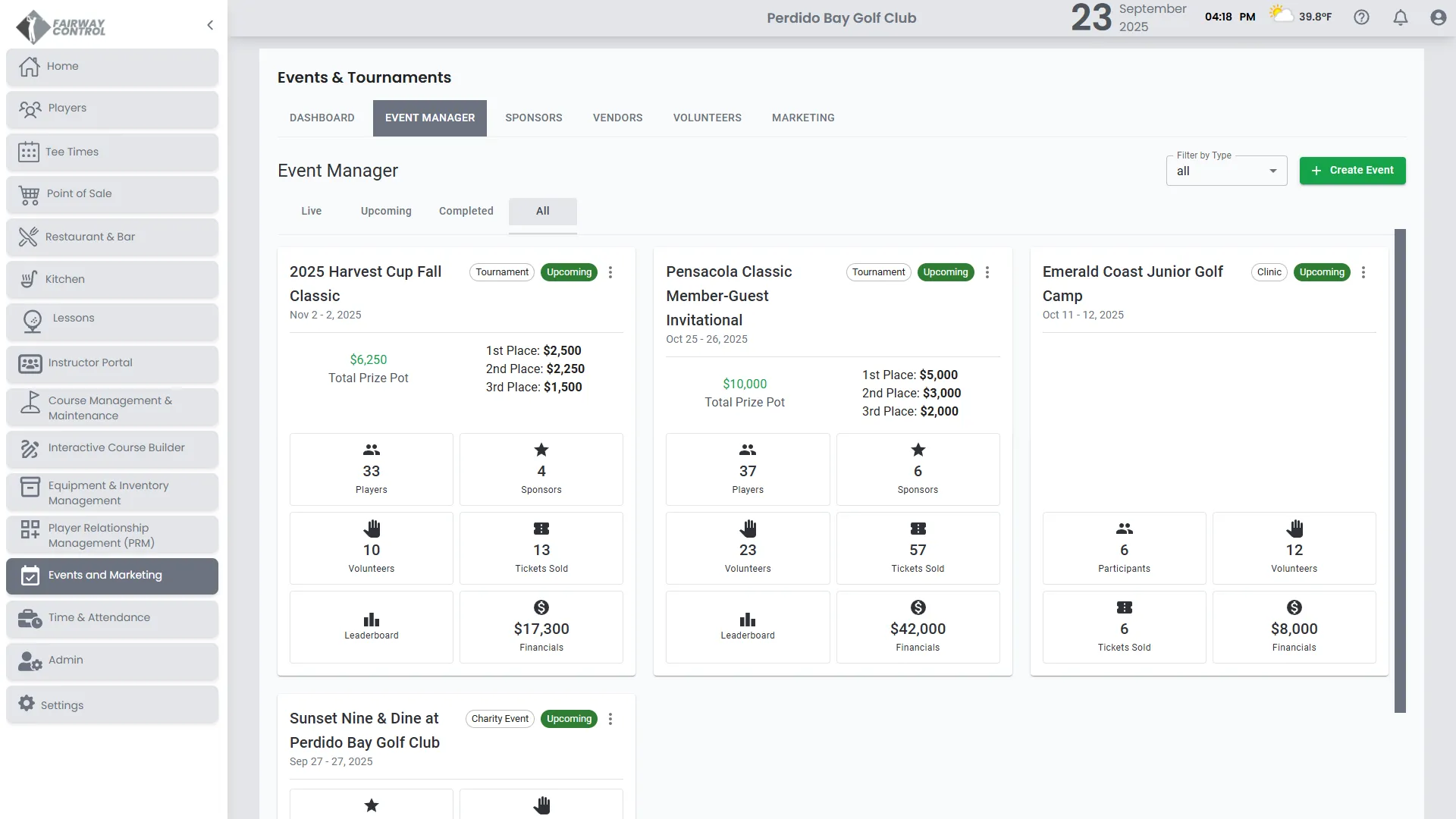Click the help question mark icon
The image size is (1456, 819).
click(1361, 17)
